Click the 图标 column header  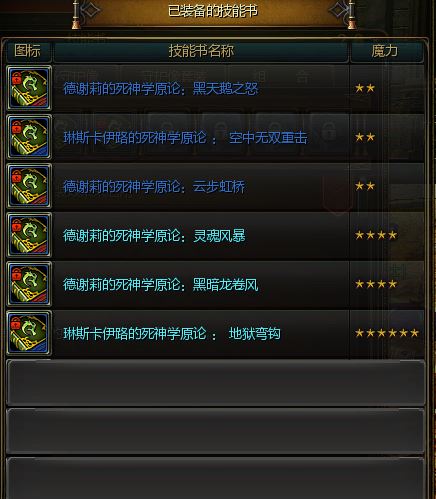(28, 51)
